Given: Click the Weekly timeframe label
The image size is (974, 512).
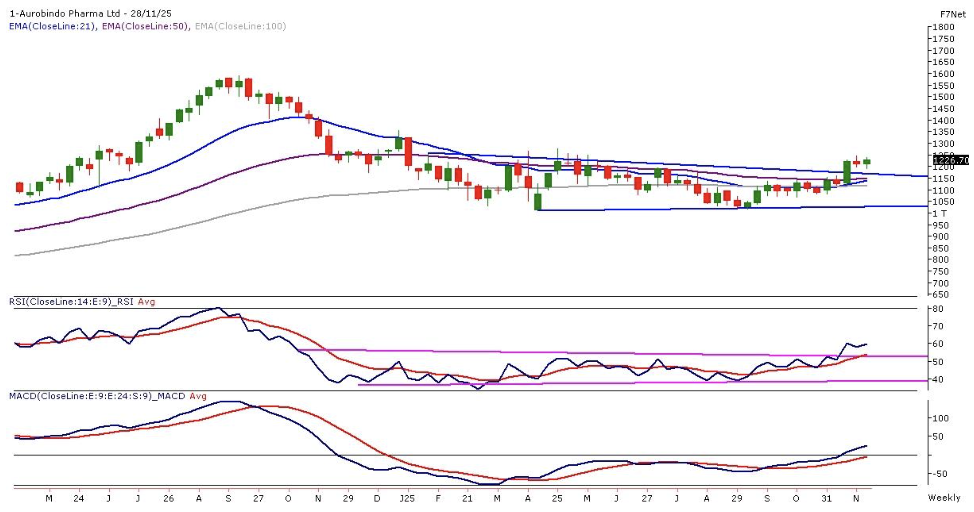Looking at the screenshot, I should point(944,497).
